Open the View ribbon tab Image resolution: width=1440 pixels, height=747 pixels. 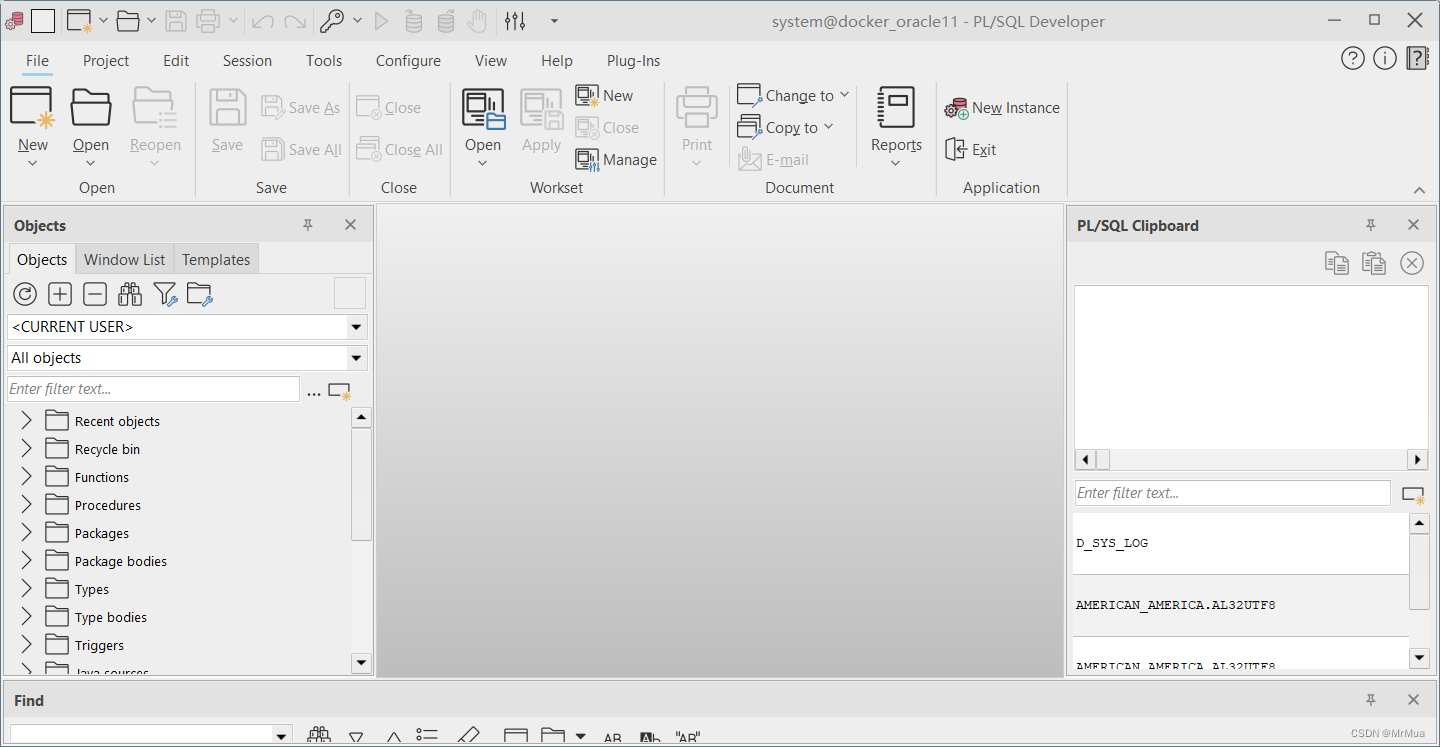(491, 61)
